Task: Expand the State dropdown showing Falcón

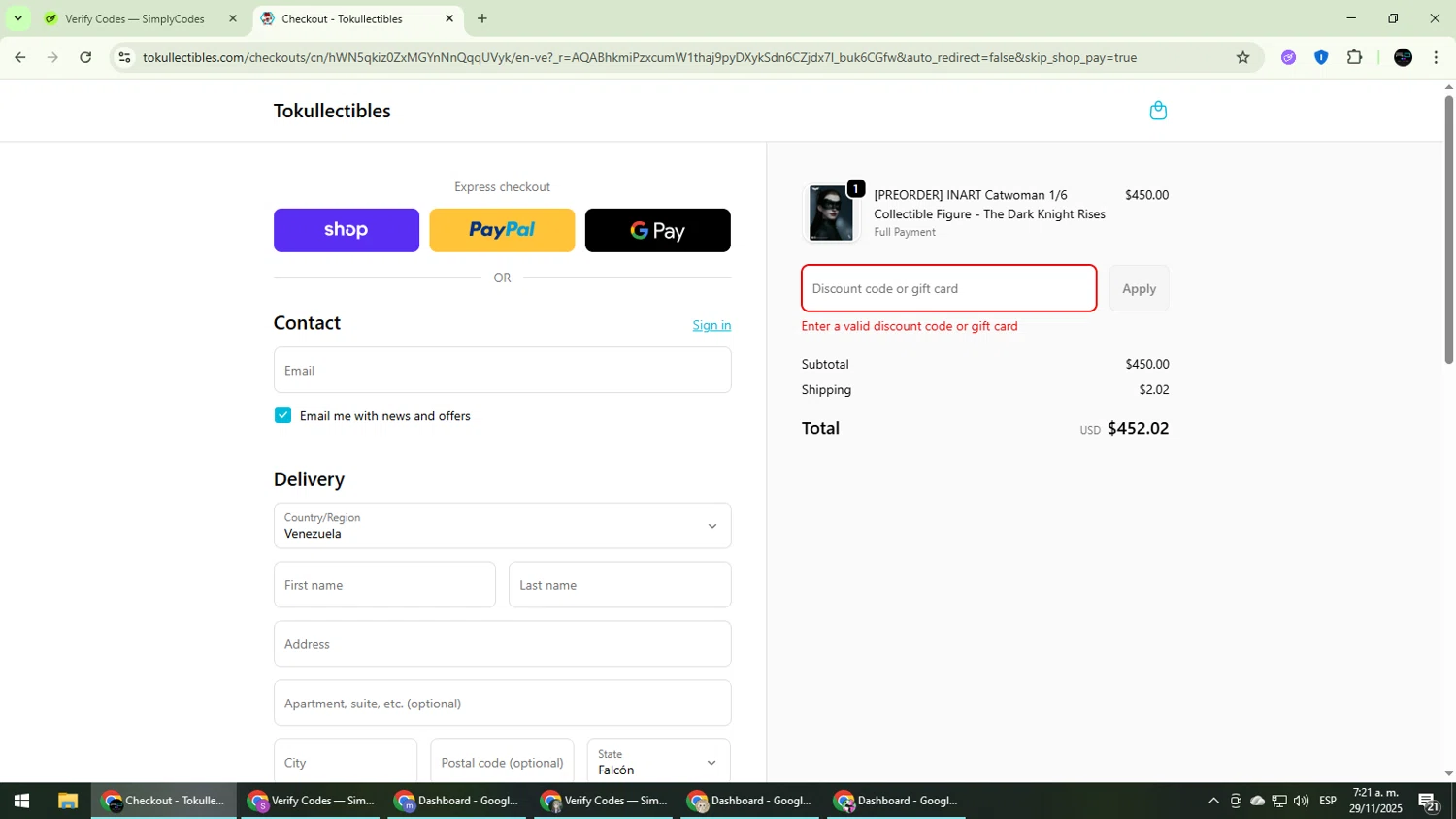Action: (x=658, y=762)
